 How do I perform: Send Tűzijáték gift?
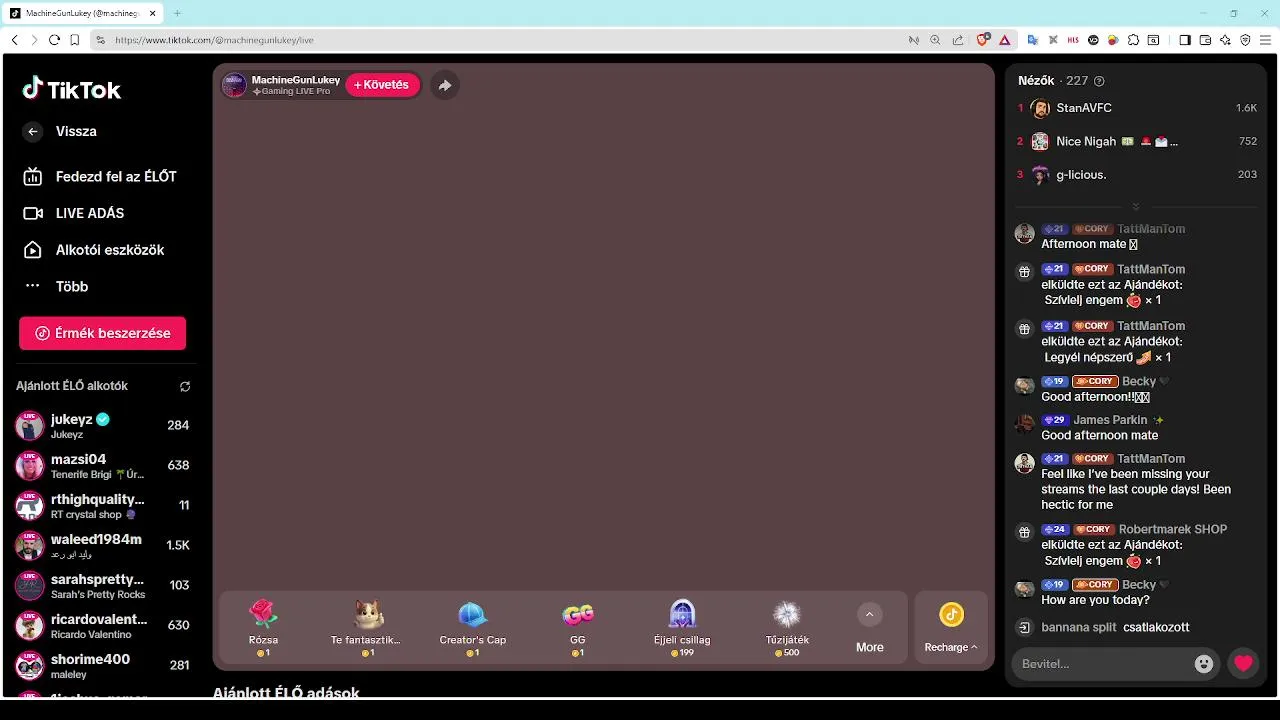[x=787, y=628]
